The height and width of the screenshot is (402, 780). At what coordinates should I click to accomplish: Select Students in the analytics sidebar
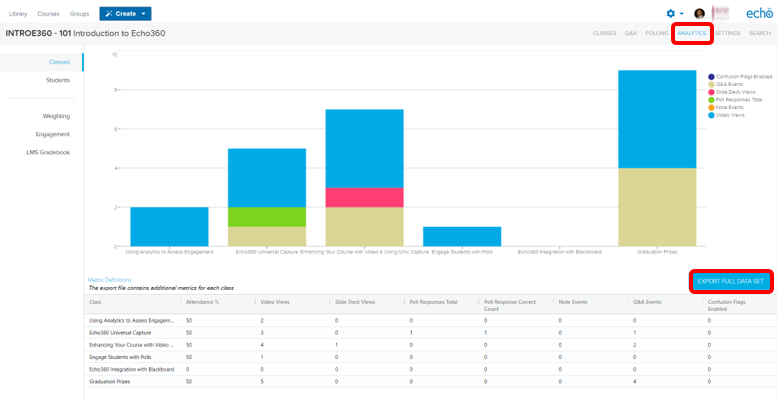point(58,80)
